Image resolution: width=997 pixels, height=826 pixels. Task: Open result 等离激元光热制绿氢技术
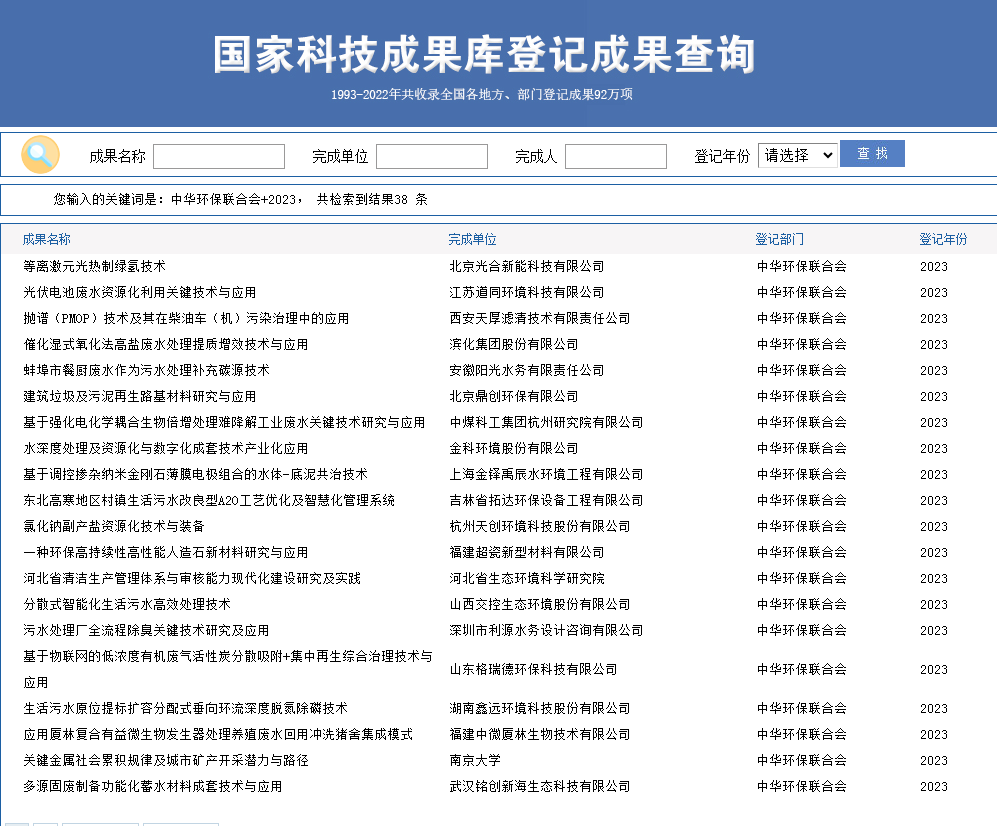click(x=94, y=266)
